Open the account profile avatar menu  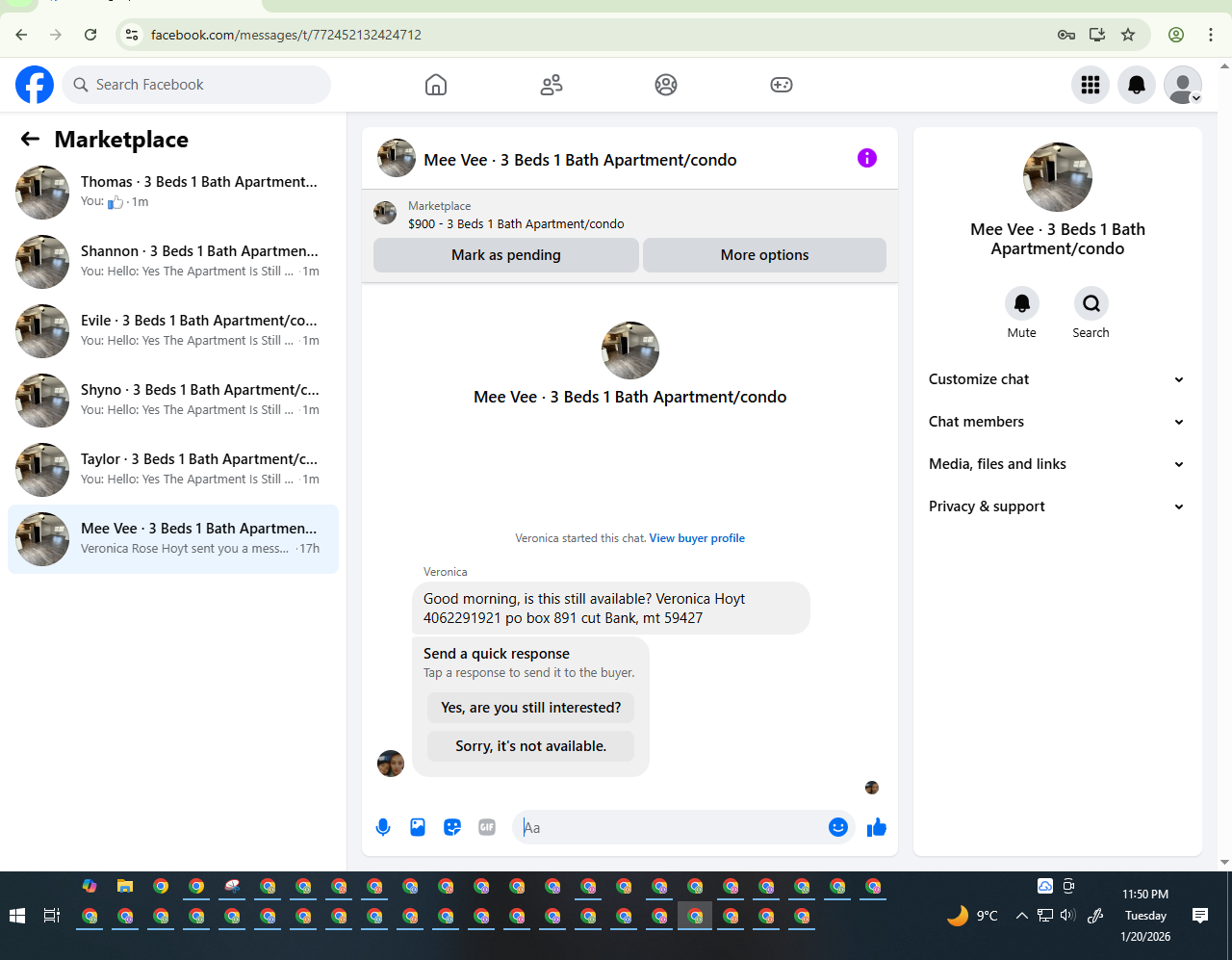point(1183,85)
